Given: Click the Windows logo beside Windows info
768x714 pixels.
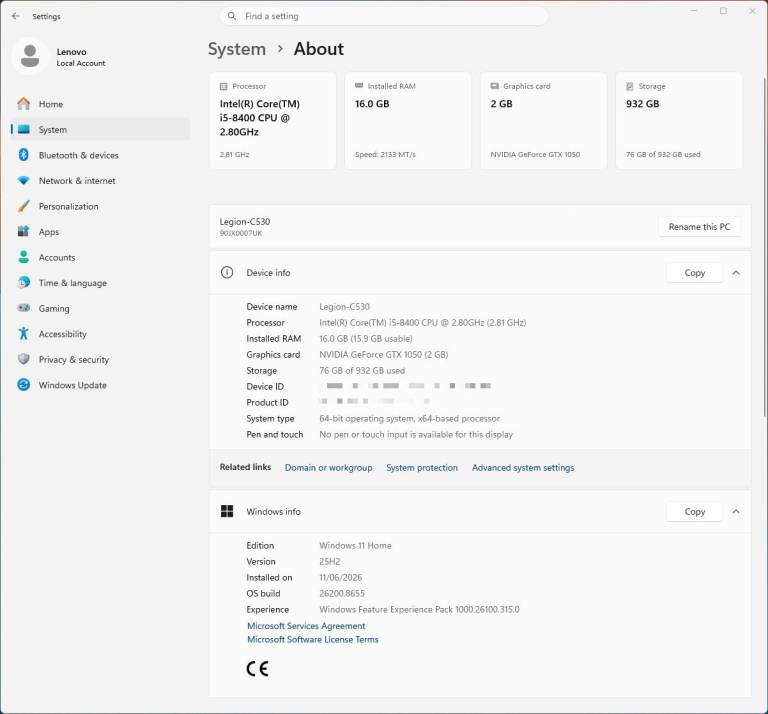Looking at the screenshot, I should [227, 511].
